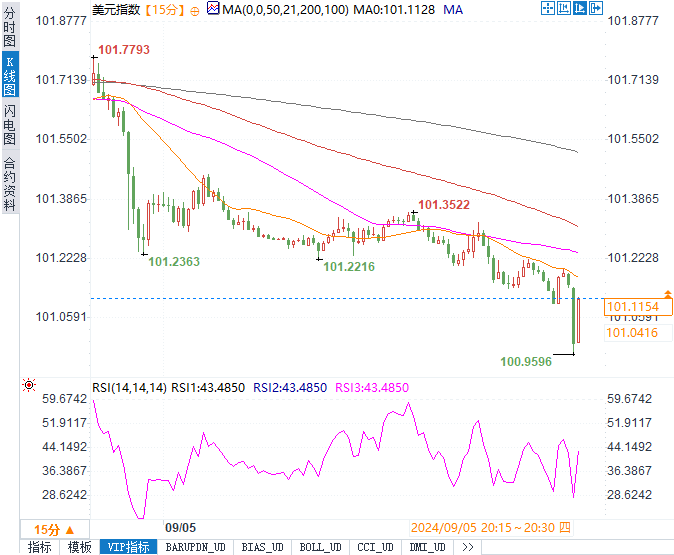Image resolution: width=674 pixels, height=555 pixels.
Task: Select the VIP指标 tab
Action: pyautogui.click(x=128, y=547)
